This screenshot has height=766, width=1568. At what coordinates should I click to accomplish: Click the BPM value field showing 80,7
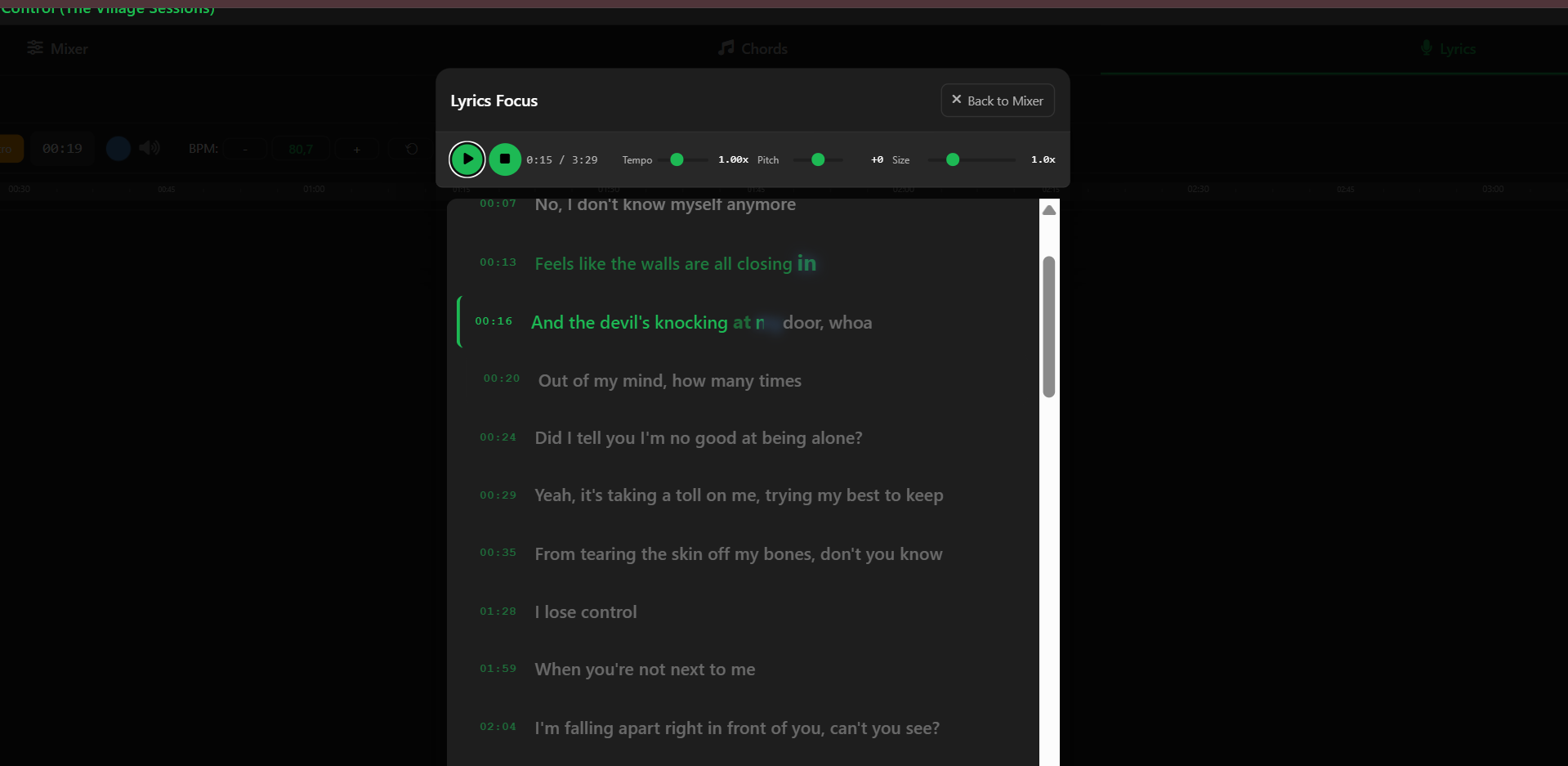pos(301,149)
